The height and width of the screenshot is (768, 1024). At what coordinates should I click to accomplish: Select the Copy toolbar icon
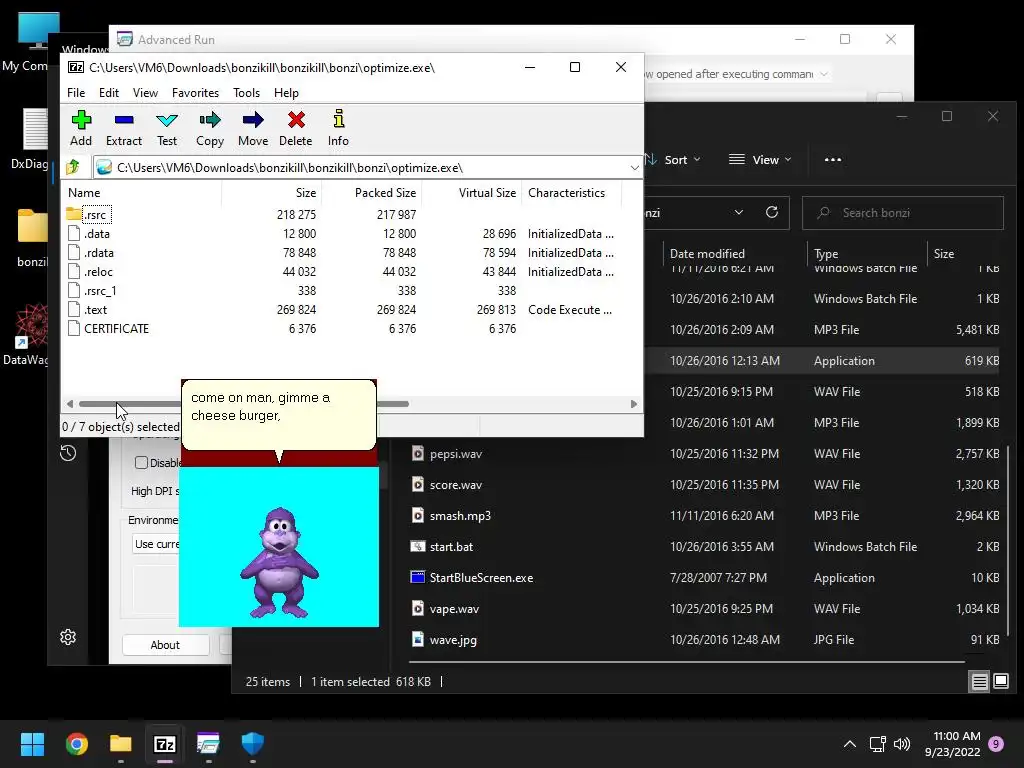coord(210,128)
